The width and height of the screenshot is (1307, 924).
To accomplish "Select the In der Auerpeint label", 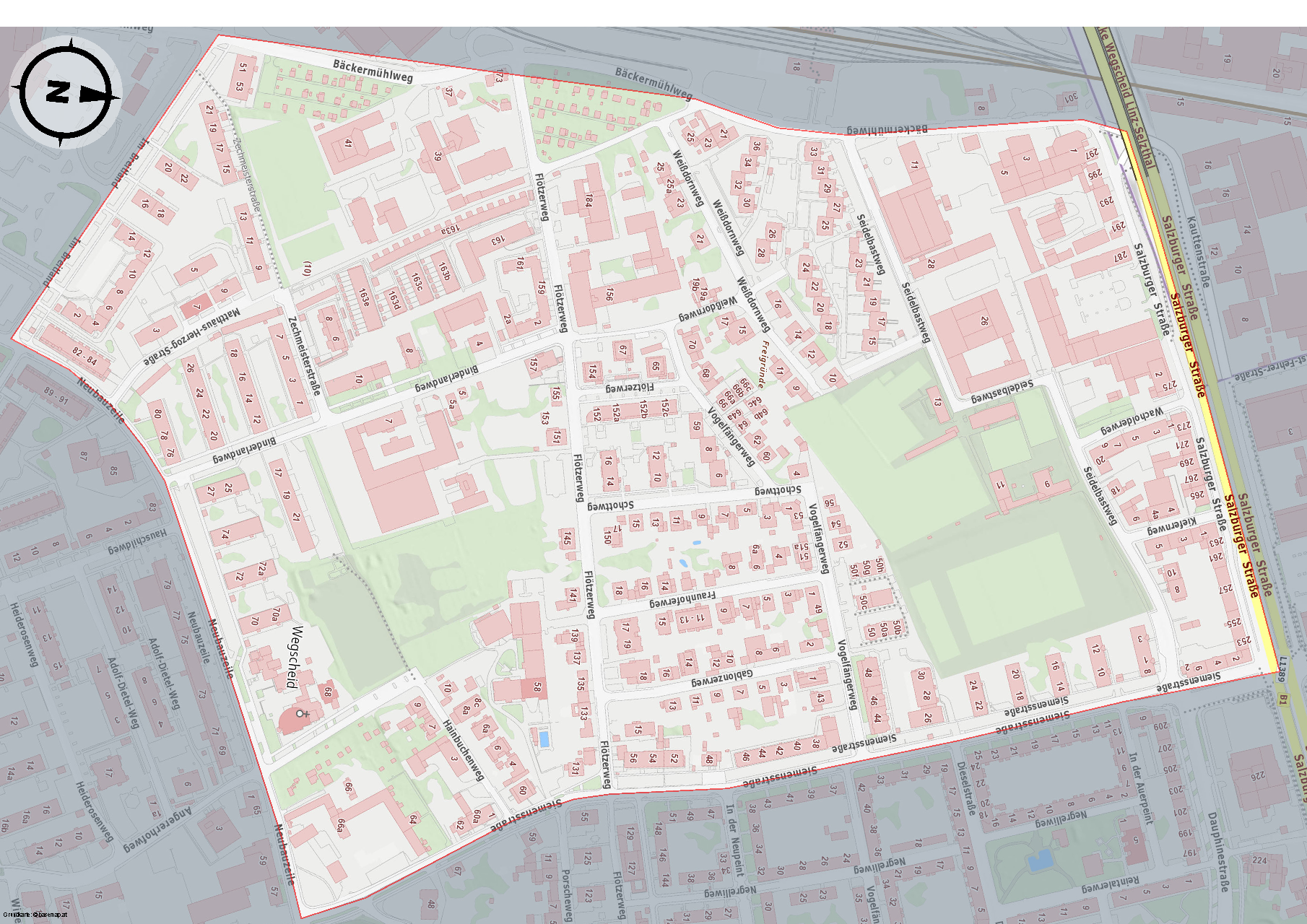I will 1140,788.
